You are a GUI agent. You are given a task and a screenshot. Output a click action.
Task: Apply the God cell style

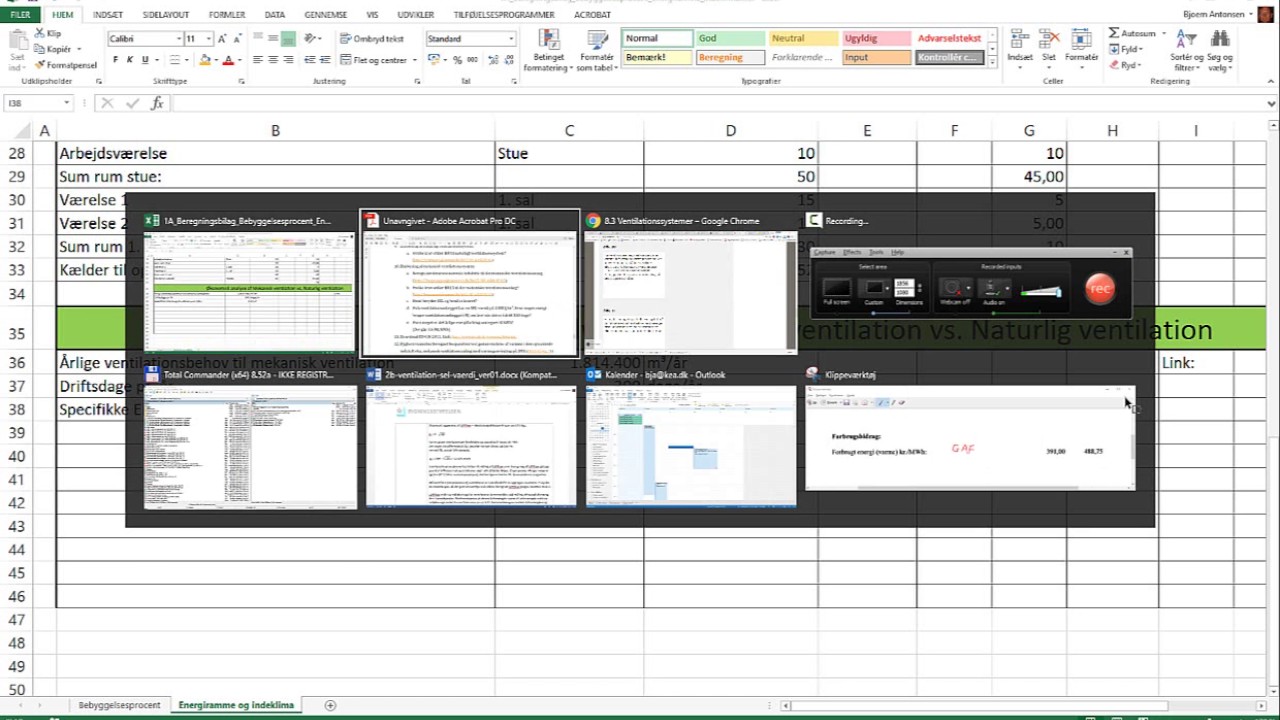click(730, 38)
